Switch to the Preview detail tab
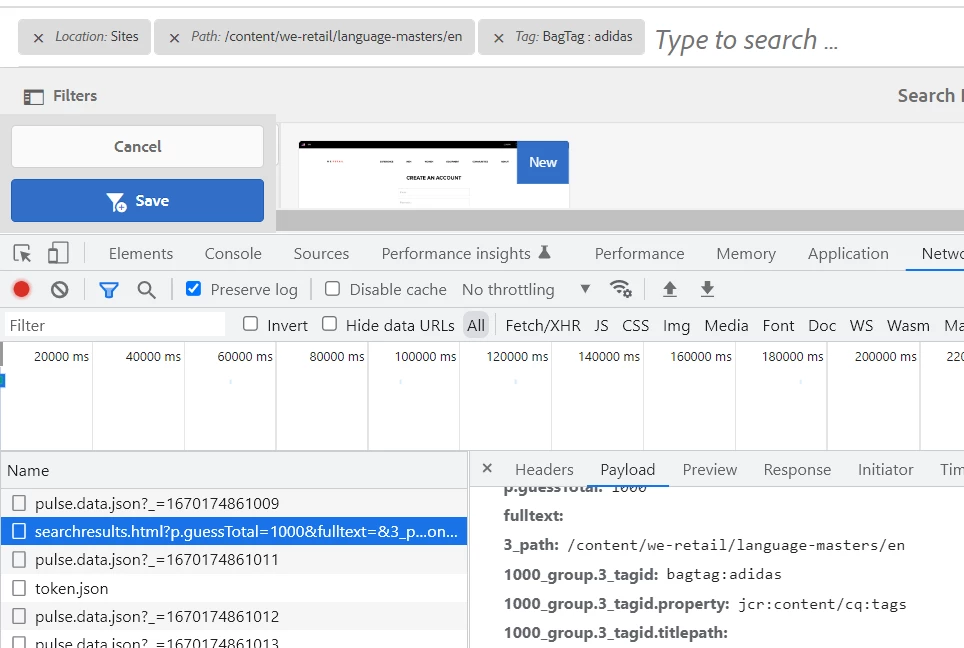Image resolution: width=964 pixels, height=648 pixels. (709, 470)
